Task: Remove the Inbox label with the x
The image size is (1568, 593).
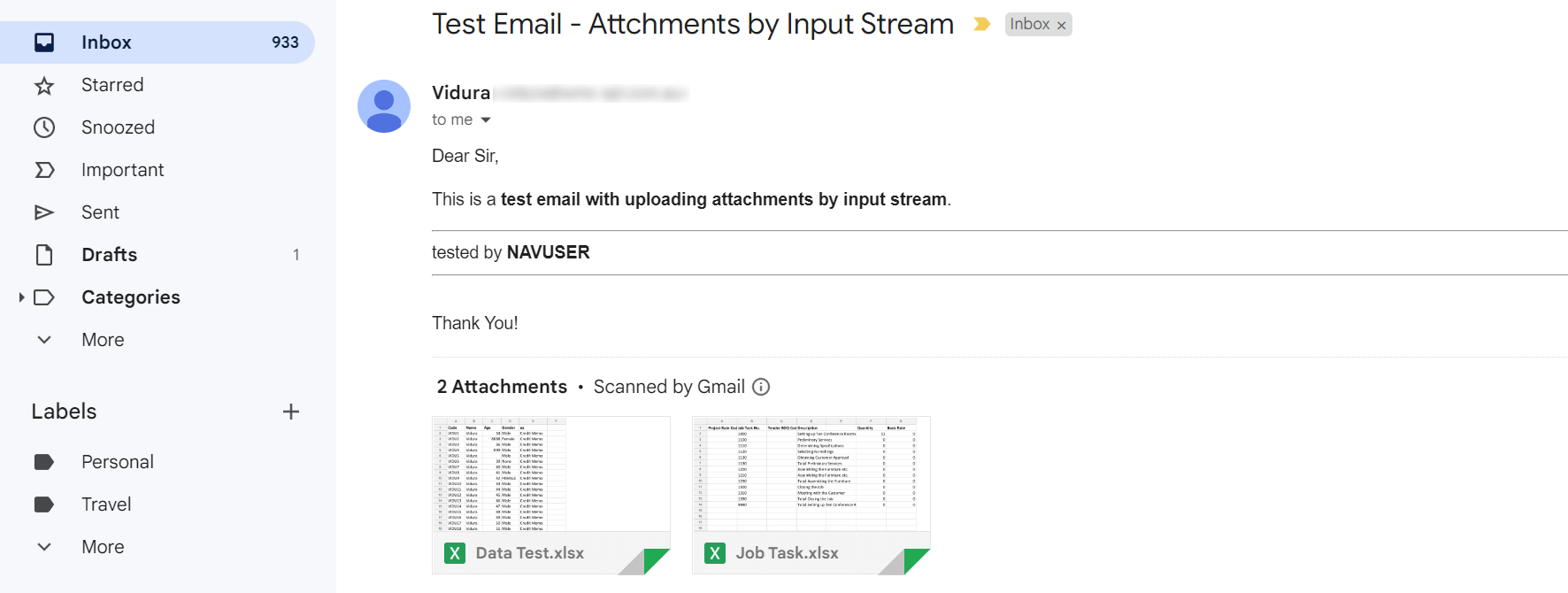Action: (x=1062, y=24)
